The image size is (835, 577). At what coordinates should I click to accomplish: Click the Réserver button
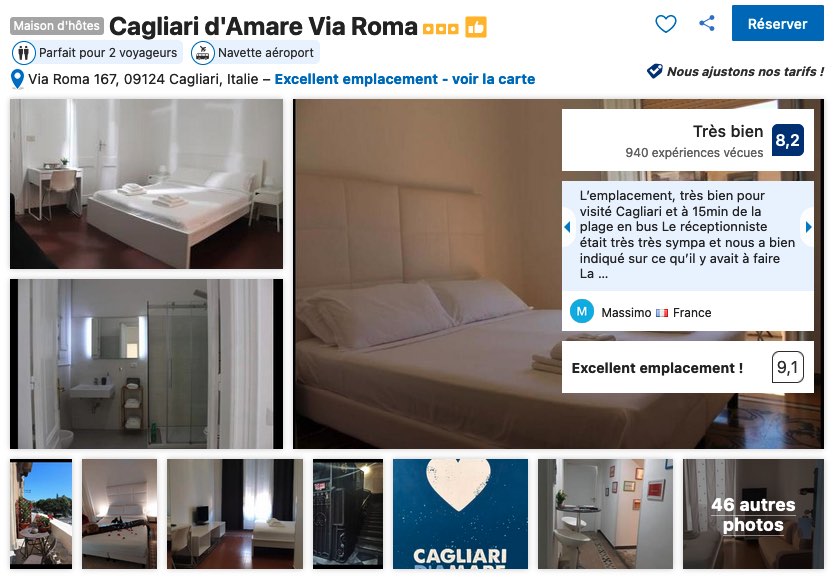point(777,23)
